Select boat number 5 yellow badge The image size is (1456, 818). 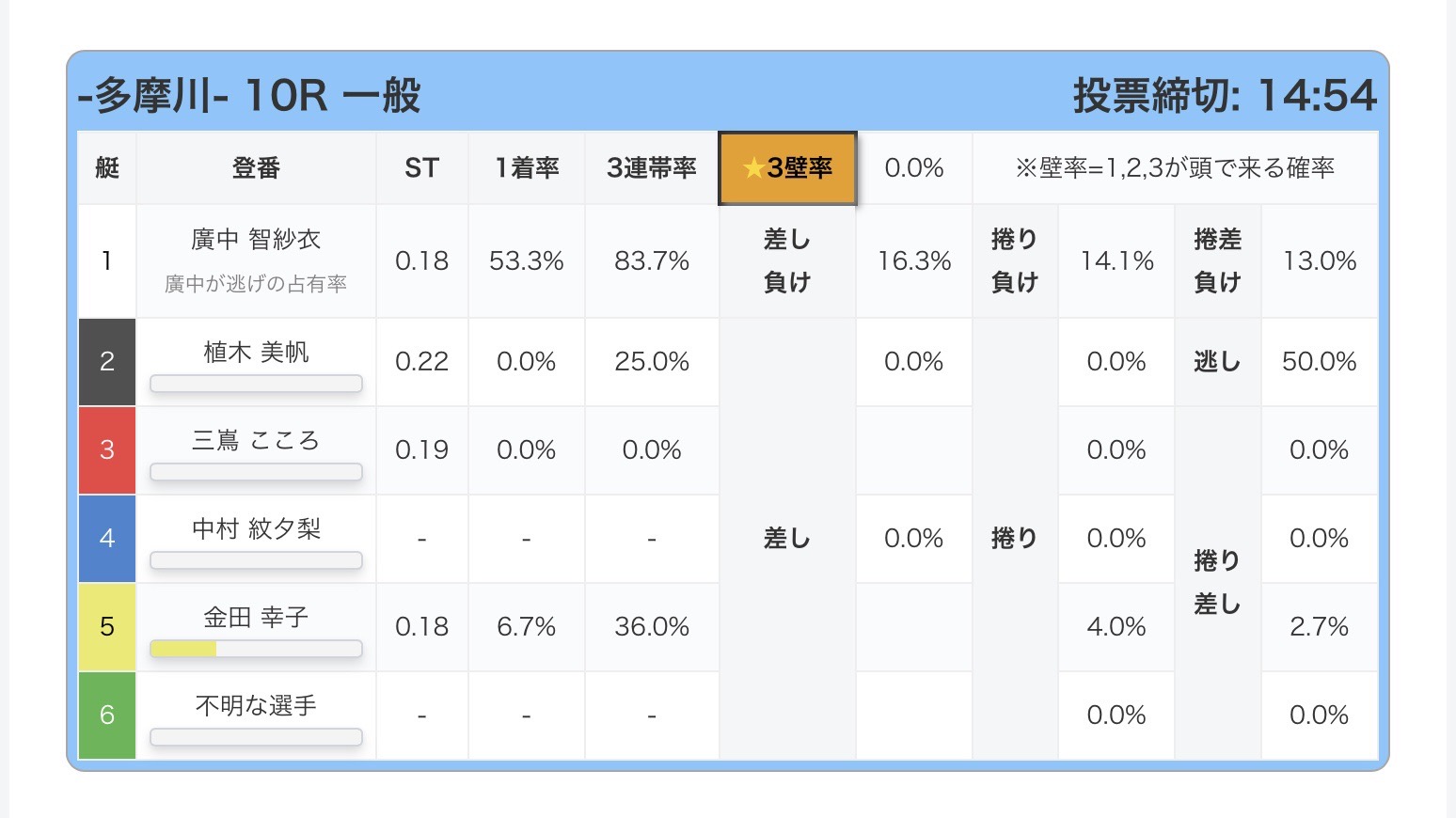(107, 627)
